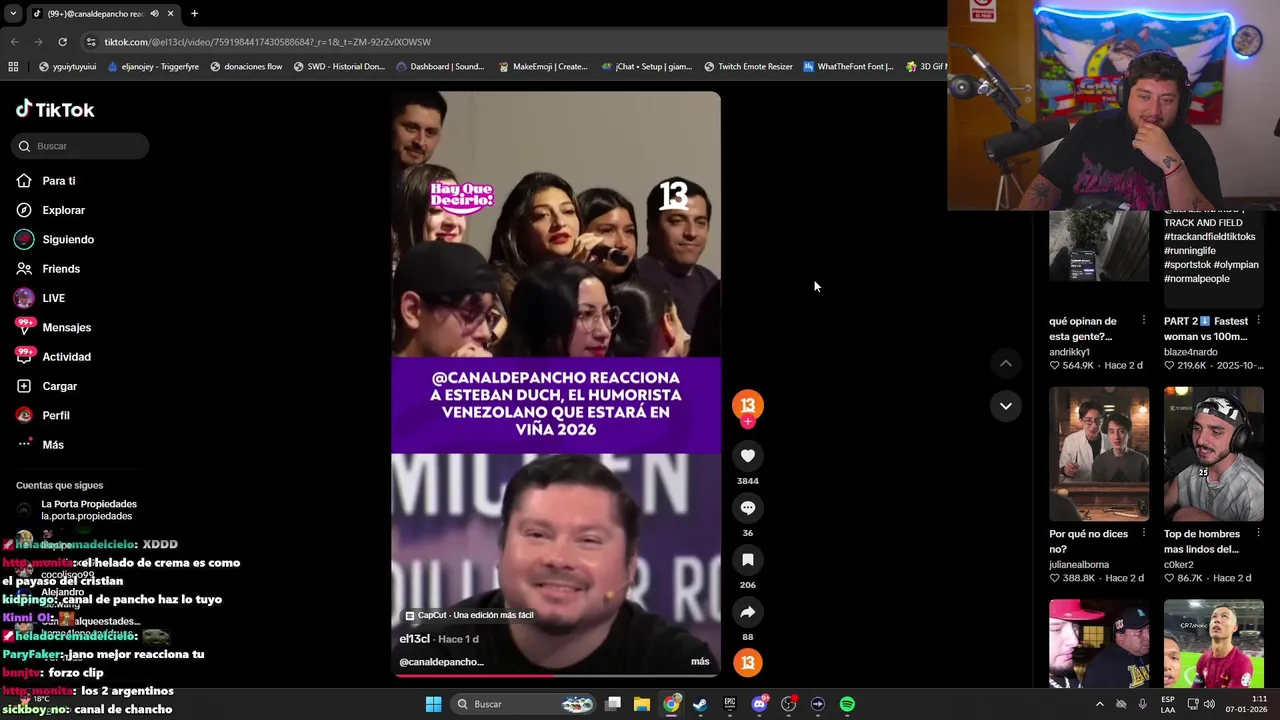The width and height of the screenshot is (1280, 720).
Task: Share the video with arrow icon
Action: click(747, 612)
